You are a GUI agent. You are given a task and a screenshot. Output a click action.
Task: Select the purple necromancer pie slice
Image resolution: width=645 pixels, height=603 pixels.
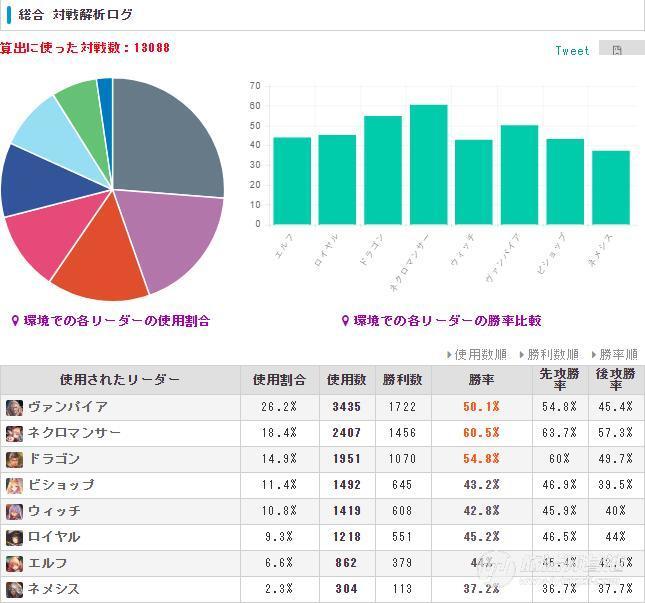pos(173,239)
